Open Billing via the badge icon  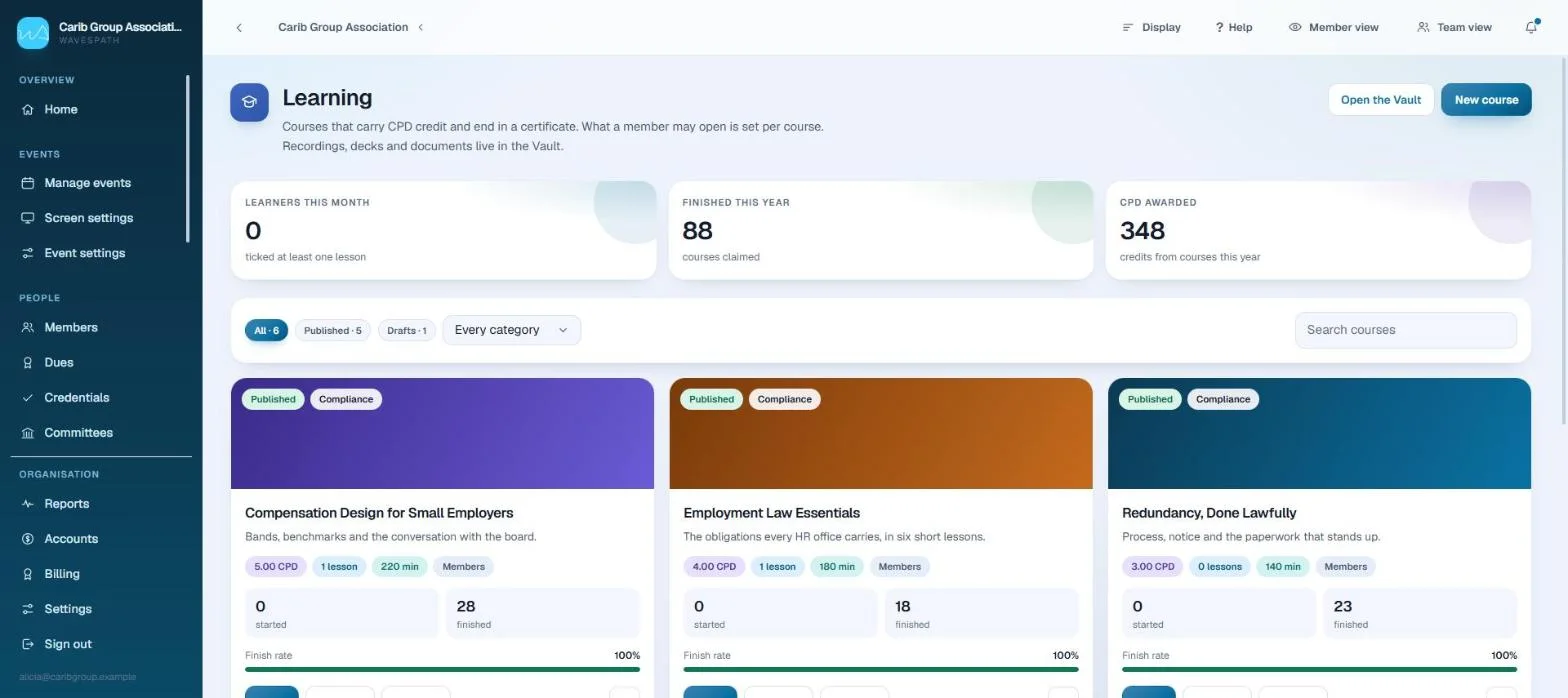pyautogui.click(x=28, y=574)
